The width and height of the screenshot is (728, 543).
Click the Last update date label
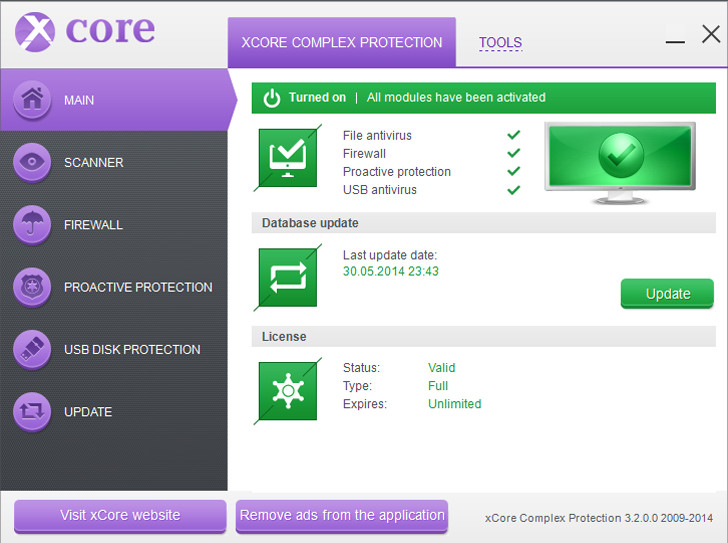(390, 255)
